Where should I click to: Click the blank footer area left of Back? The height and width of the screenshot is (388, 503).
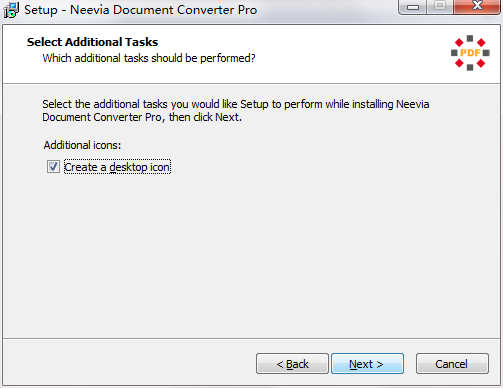coord(130,363)
